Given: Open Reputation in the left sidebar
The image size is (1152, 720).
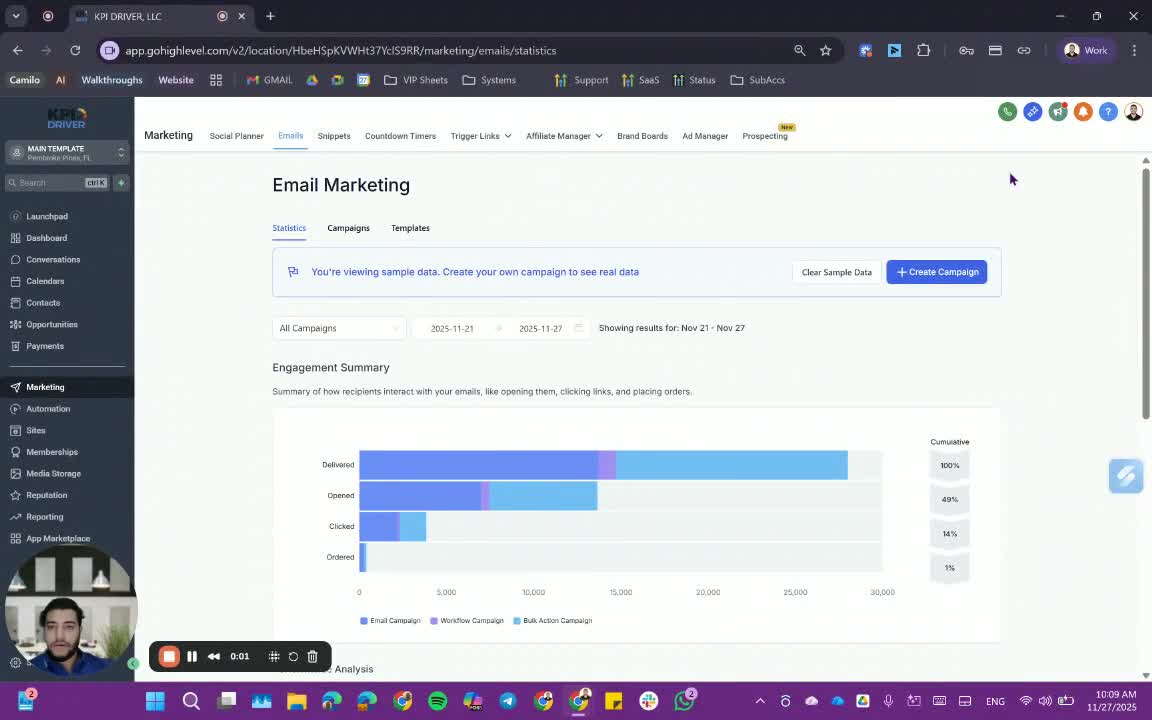Looking at the screenshot, I should [x=46, y=495].
